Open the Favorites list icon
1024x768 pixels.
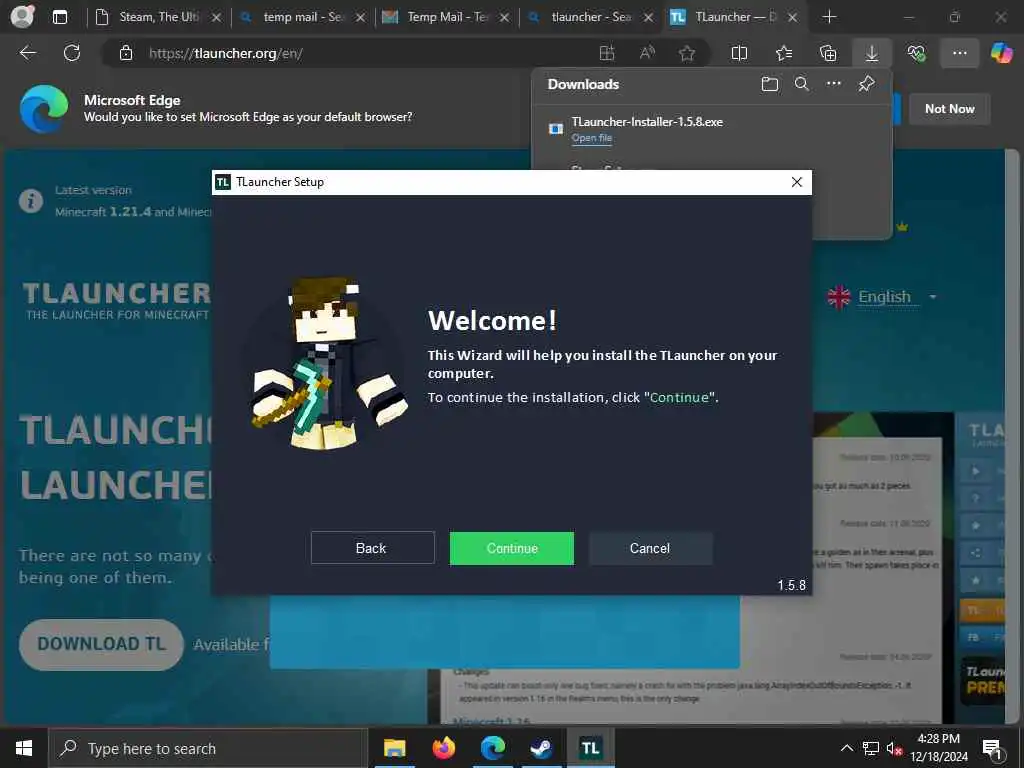(784, 54)
